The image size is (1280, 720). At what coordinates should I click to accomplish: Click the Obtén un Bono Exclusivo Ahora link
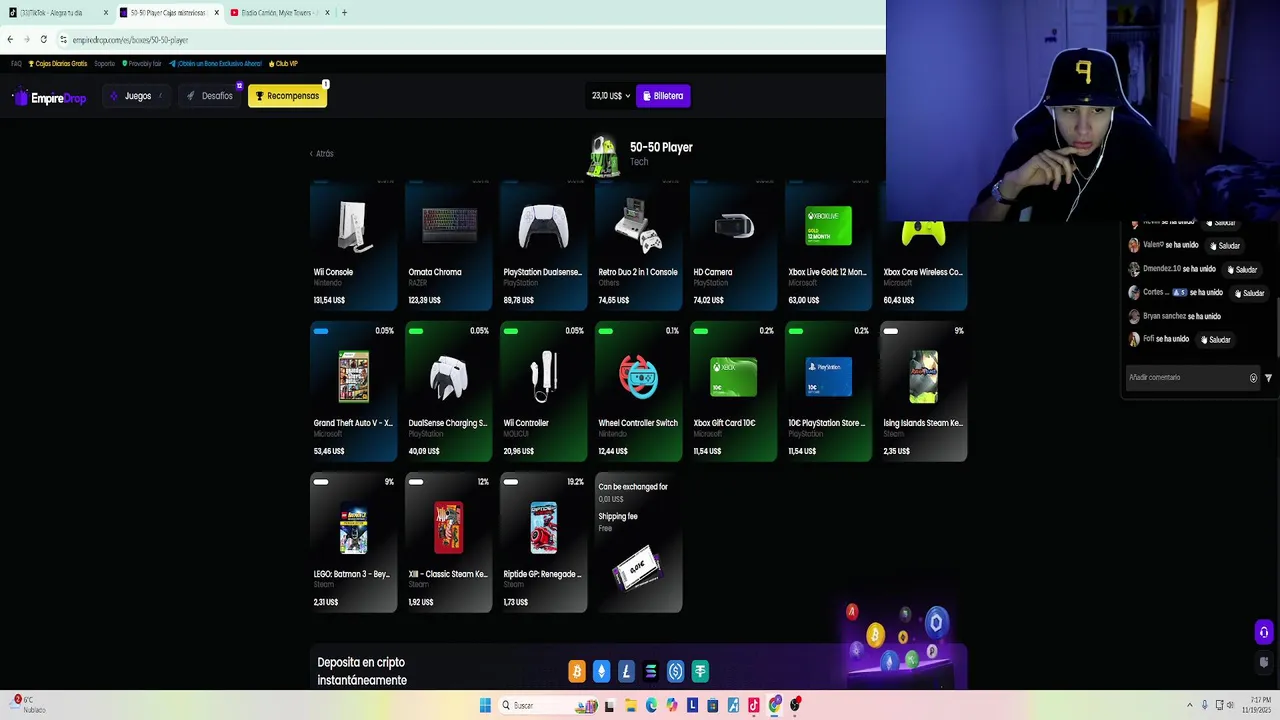click(x=215, y=63)
